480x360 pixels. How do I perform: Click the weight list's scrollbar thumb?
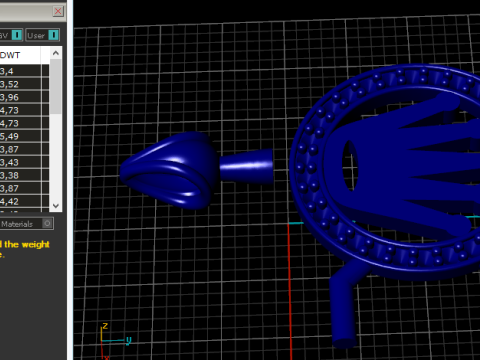pos(56,87)
